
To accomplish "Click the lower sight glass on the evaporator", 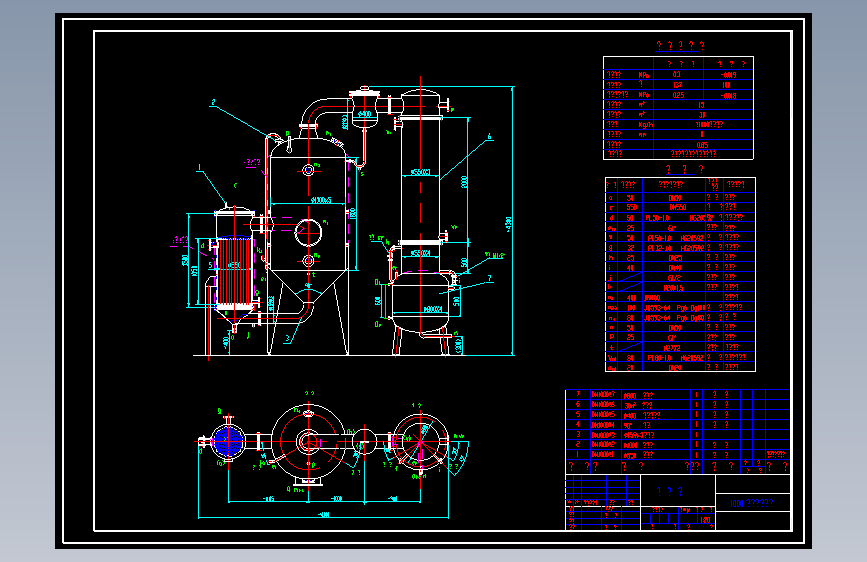I will 308,261.
